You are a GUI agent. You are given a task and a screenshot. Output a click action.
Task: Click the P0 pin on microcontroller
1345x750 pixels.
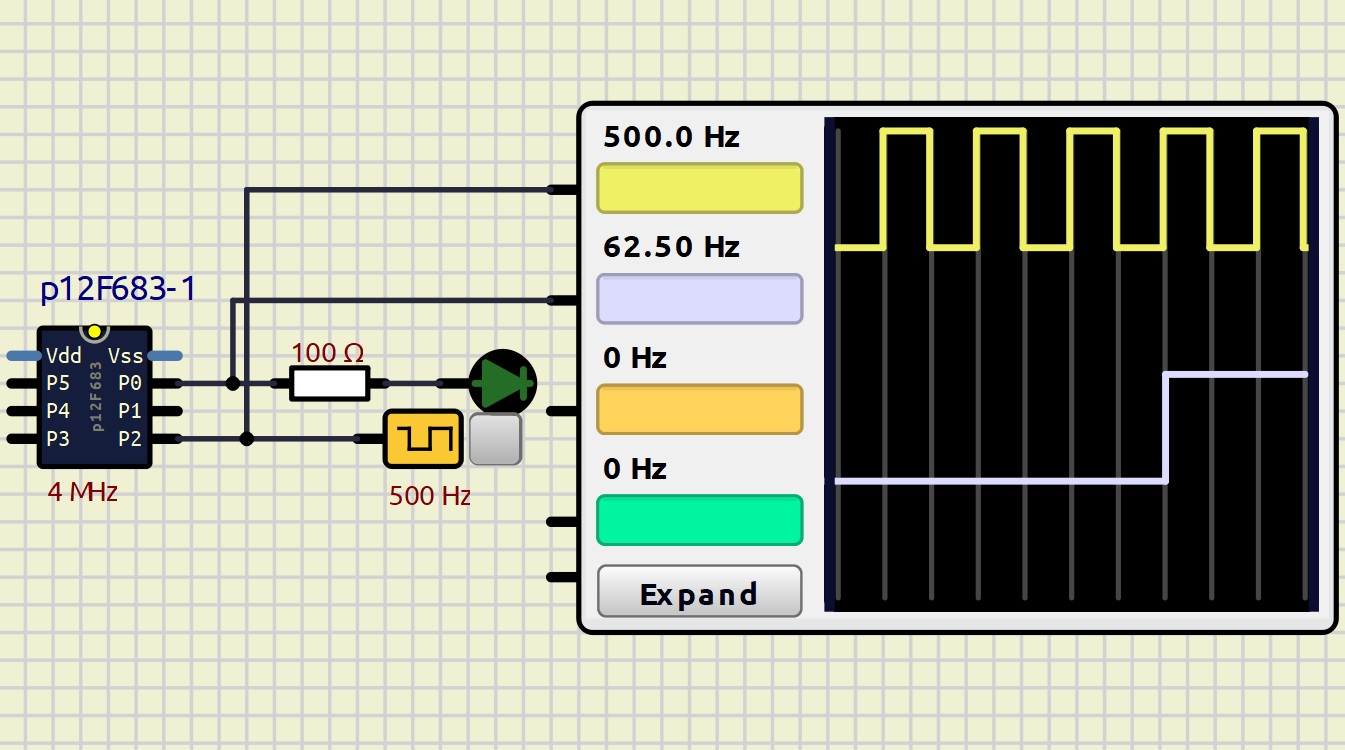click(166, 383)
